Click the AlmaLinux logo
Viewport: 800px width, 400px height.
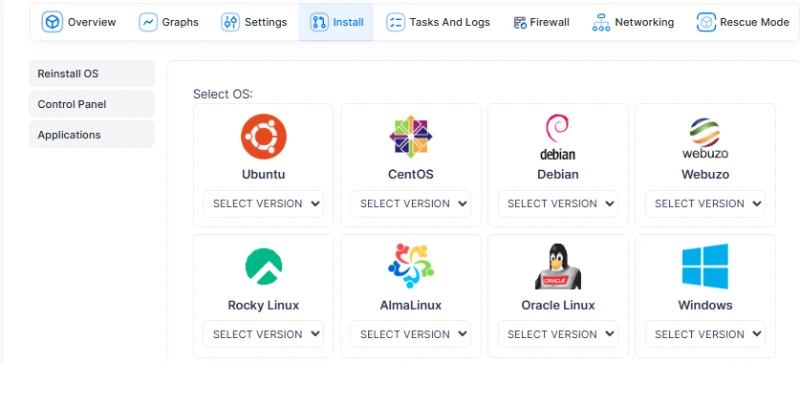tap(411, 266)
